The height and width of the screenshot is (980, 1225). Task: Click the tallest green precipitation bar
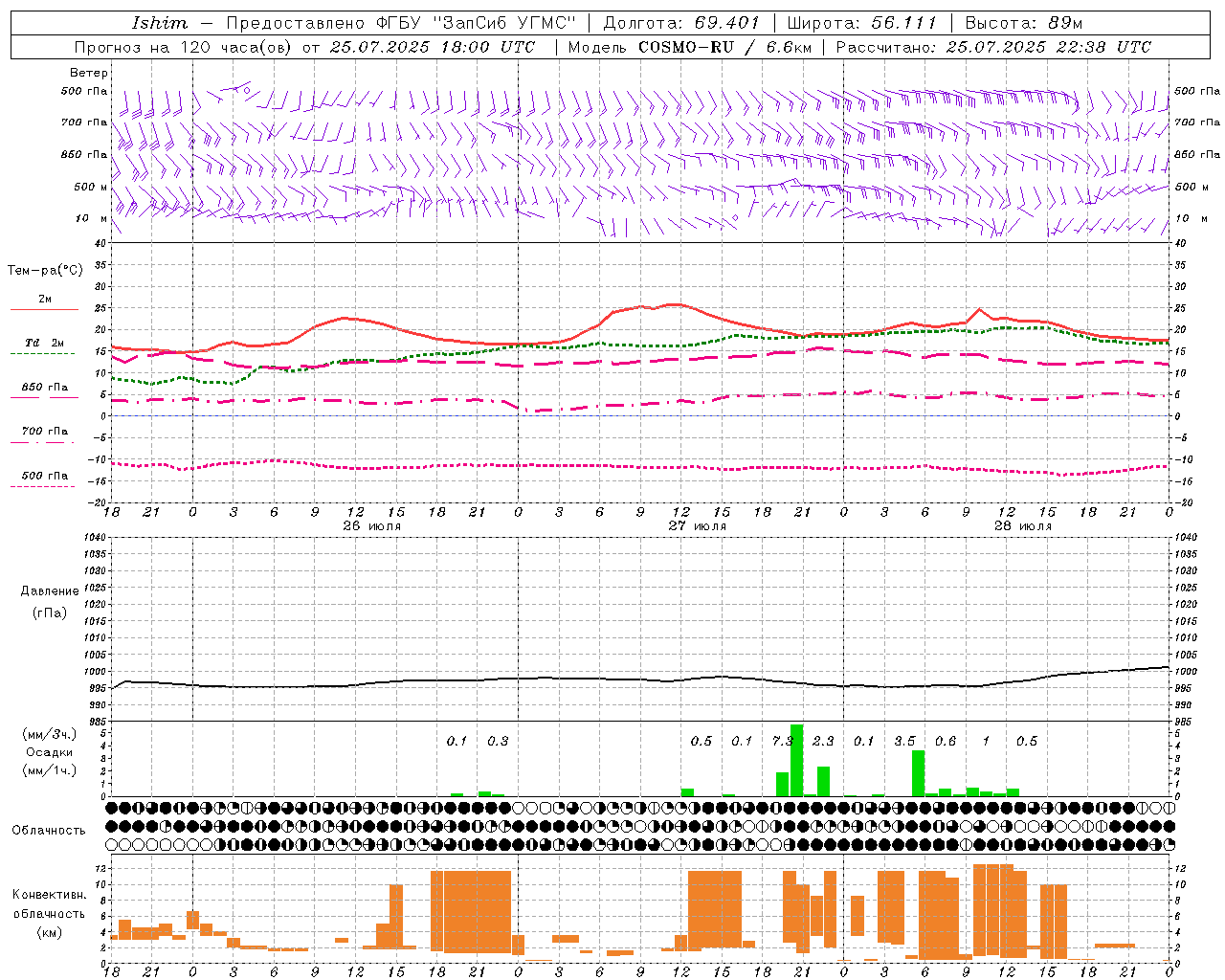pyautogui.click(x=796, y=761)
